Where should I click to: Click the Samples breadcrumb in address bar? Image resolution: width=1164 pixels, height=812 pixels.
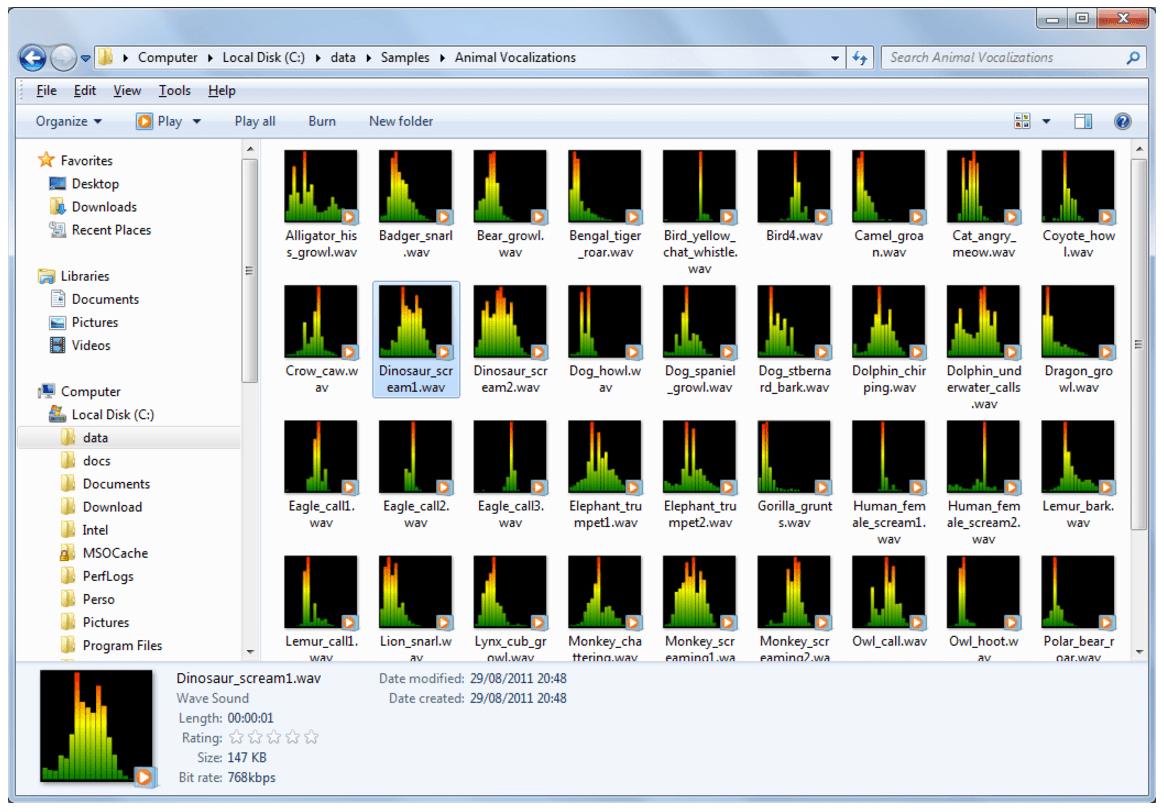[405, 58]
